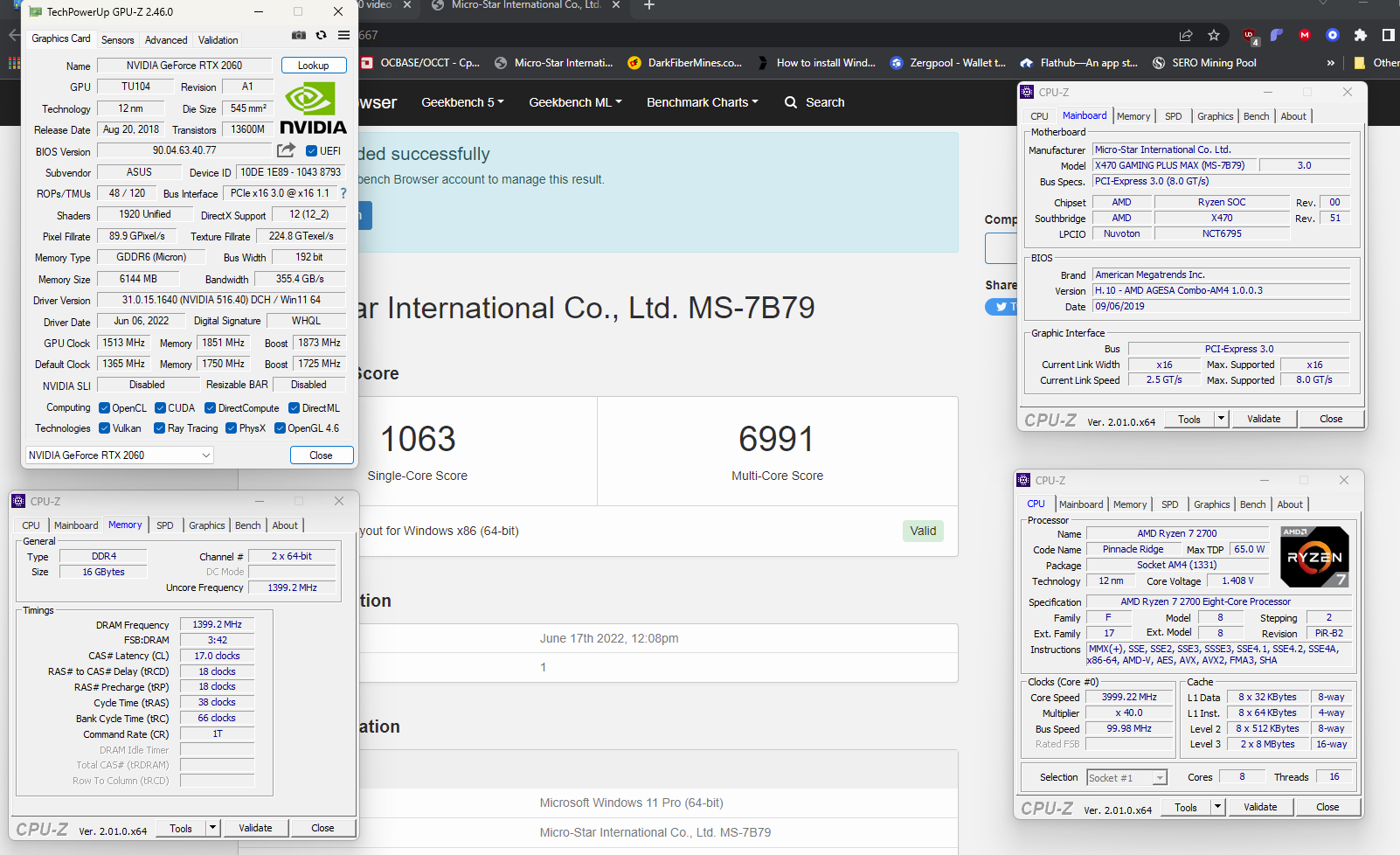Screen dimensions: 1400x855
Task: Expand the Geekbench ML menu
Action: (575, 102)
